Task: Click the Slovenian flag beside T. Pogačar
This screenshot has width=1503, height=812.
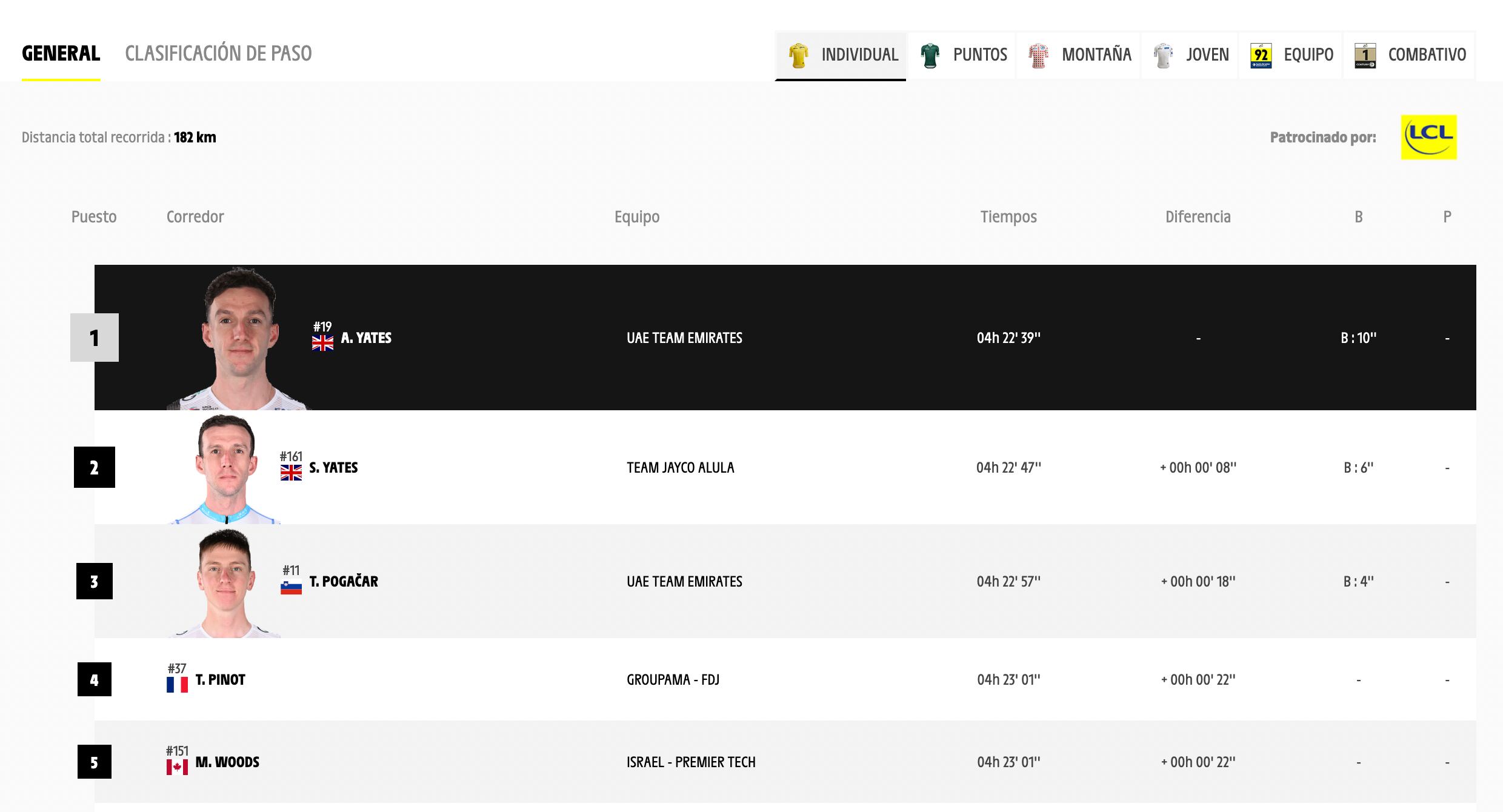Action: pyautogui.click(x=291, y=587)
